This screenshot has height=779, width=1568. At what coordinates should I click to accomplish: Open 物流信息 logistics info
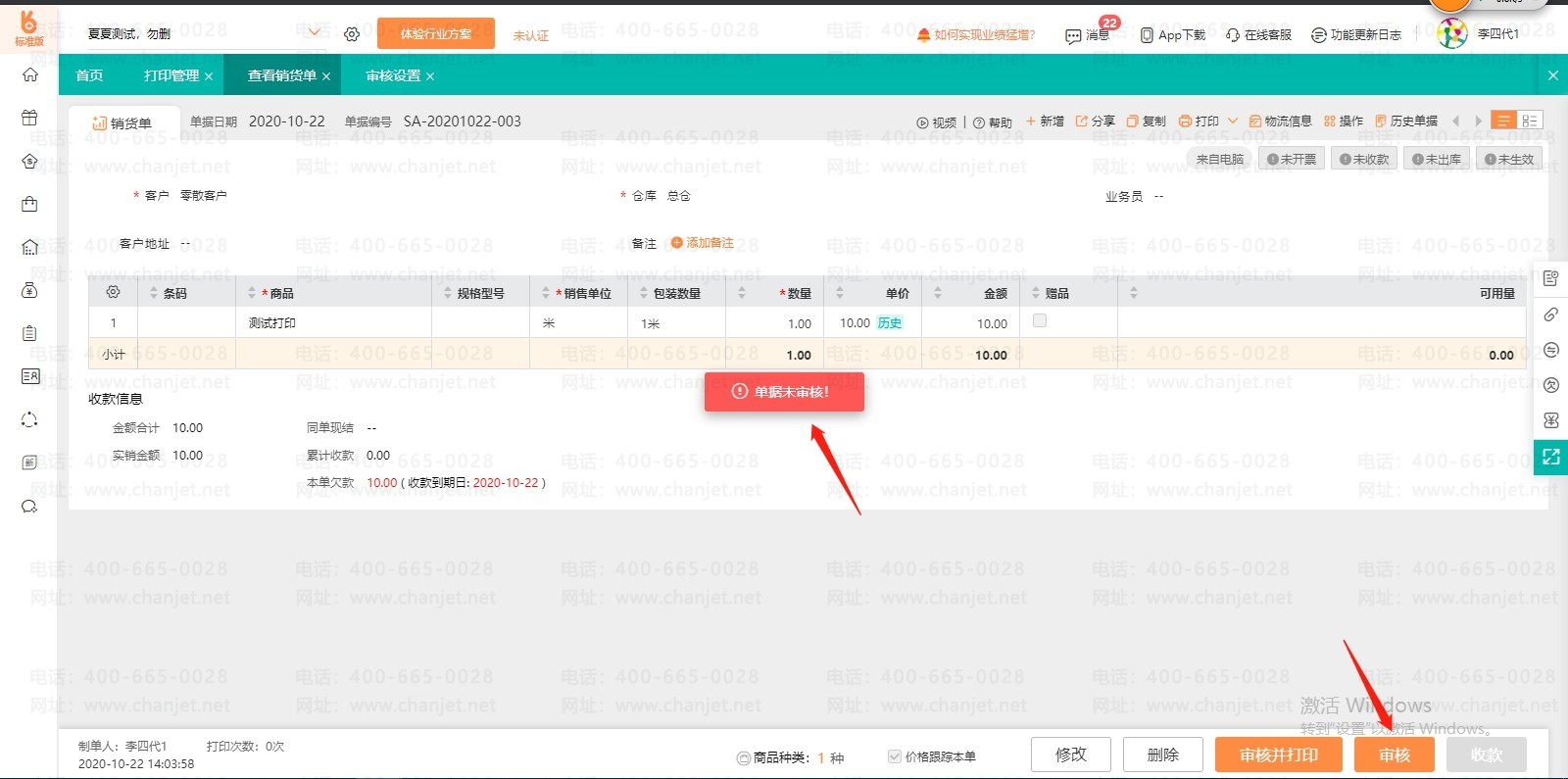(1280, 122)
